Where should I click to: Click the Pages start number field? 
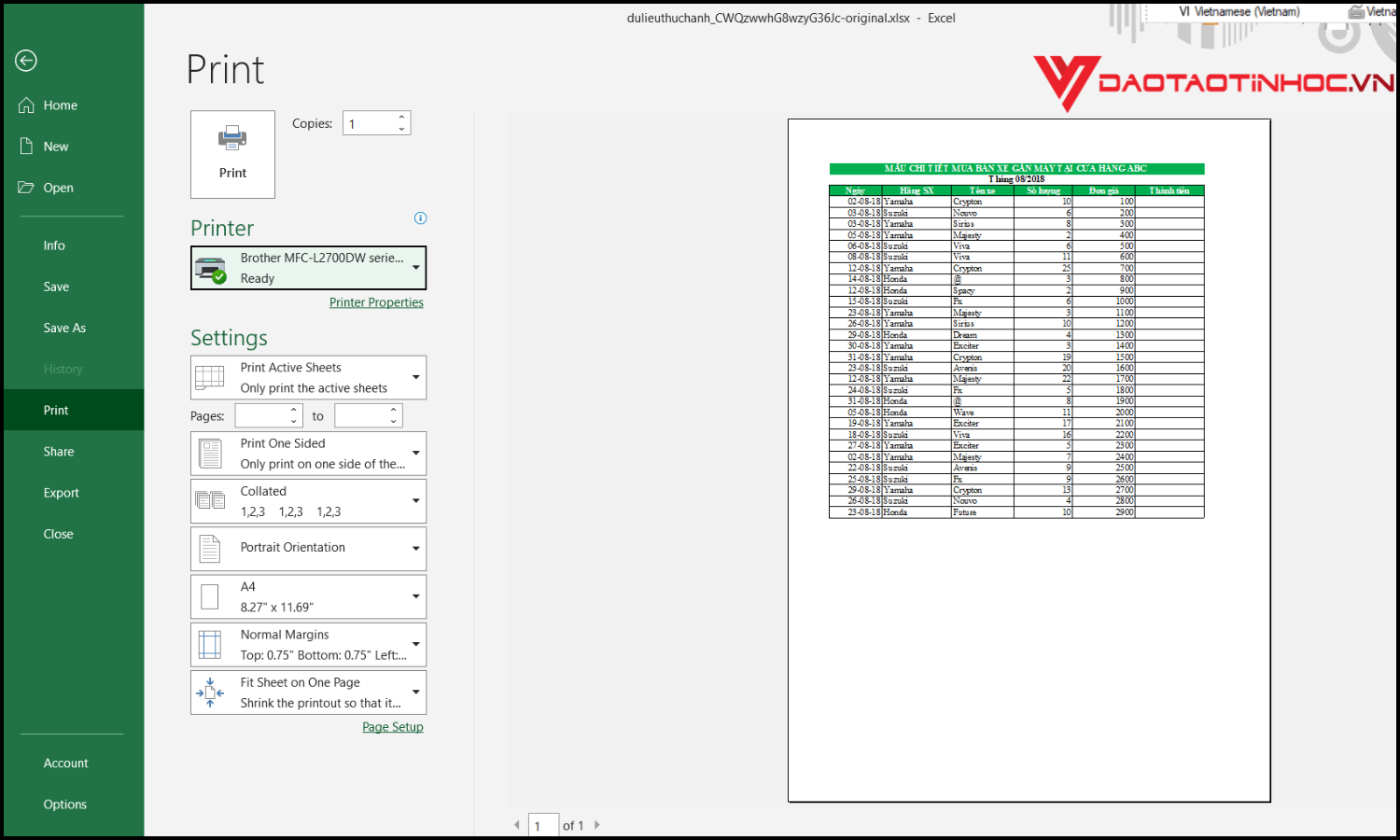tap(261, 416)
